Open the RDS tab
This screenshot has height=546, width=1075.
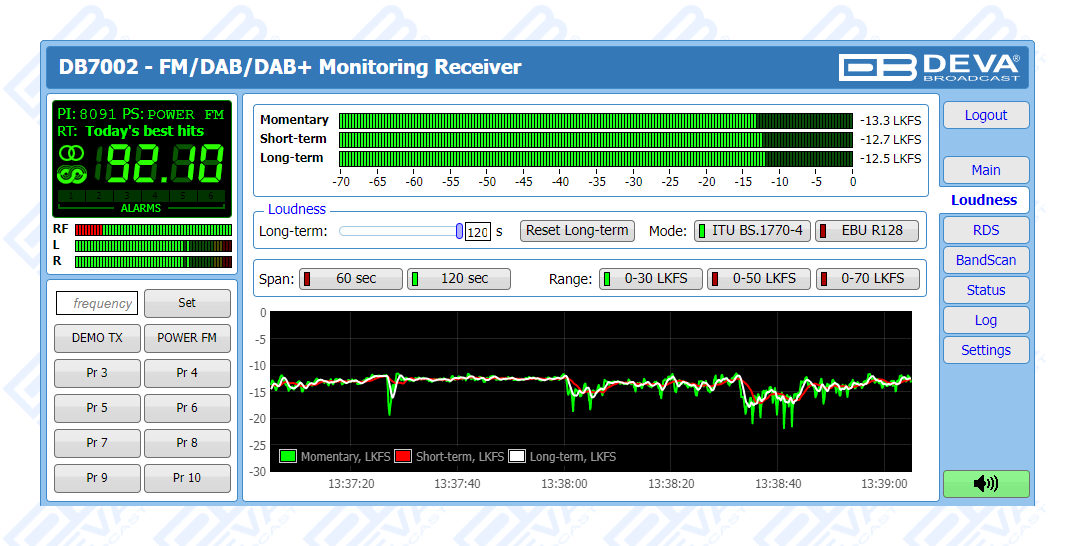[x=985, y=230]
